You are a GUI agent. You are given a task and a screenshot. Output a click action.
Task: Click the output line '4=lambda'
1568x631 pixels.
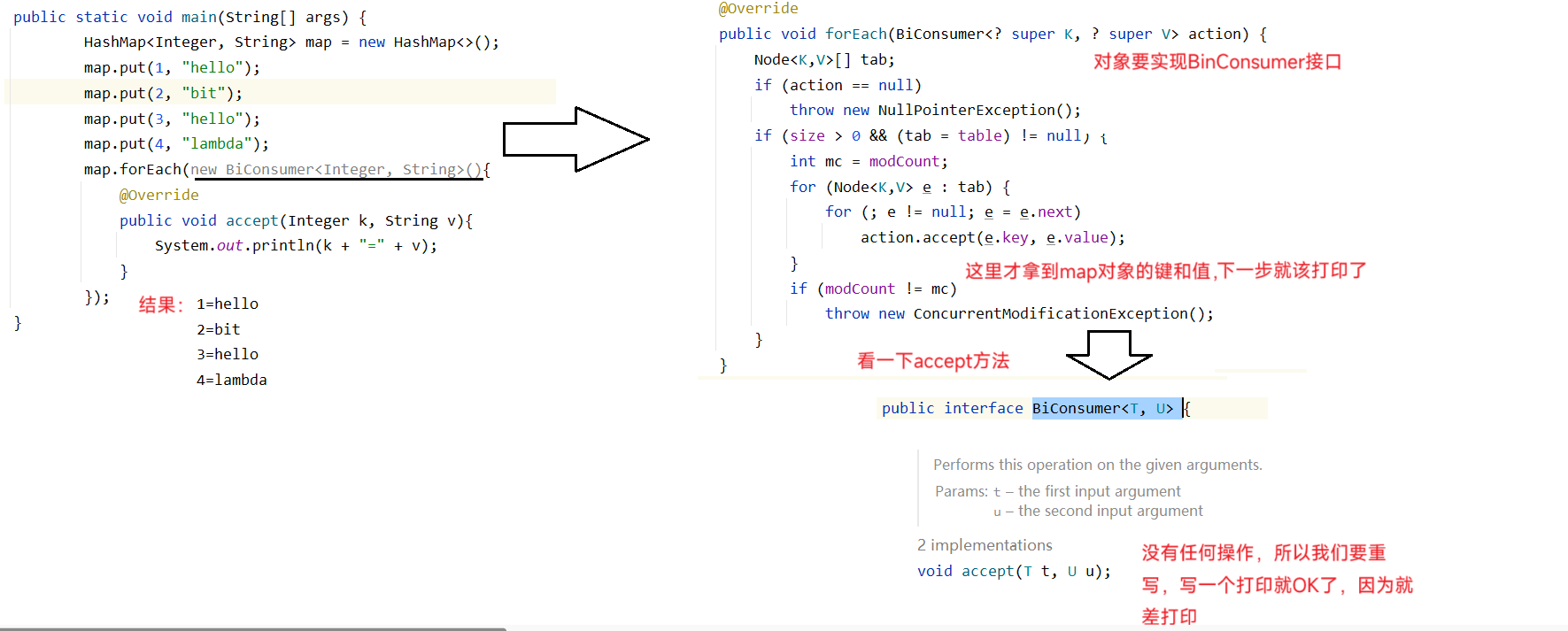232,380
